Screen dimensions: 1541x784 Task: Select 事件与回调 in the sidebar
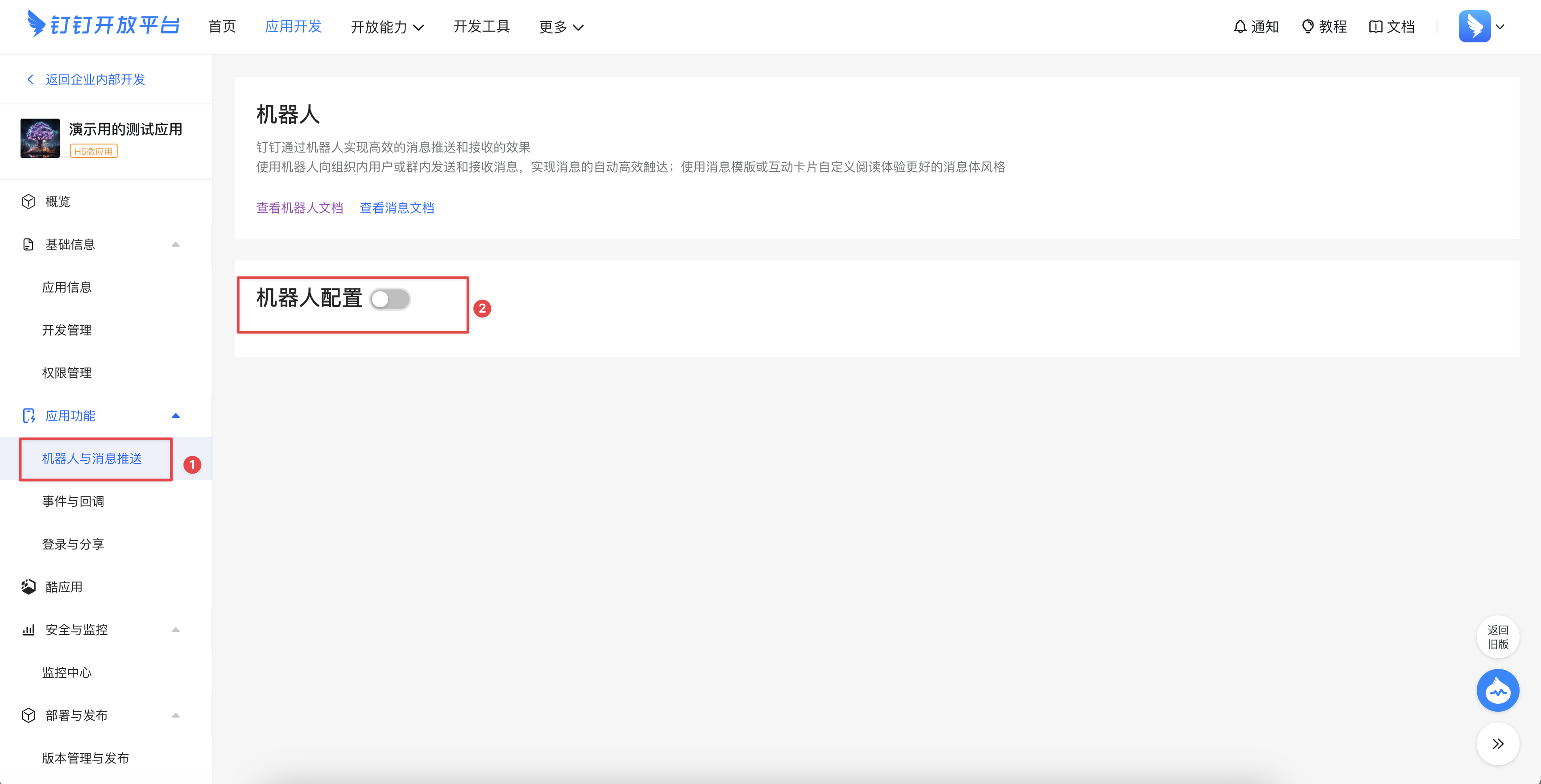pyautogui.click(x=73, y=501)
